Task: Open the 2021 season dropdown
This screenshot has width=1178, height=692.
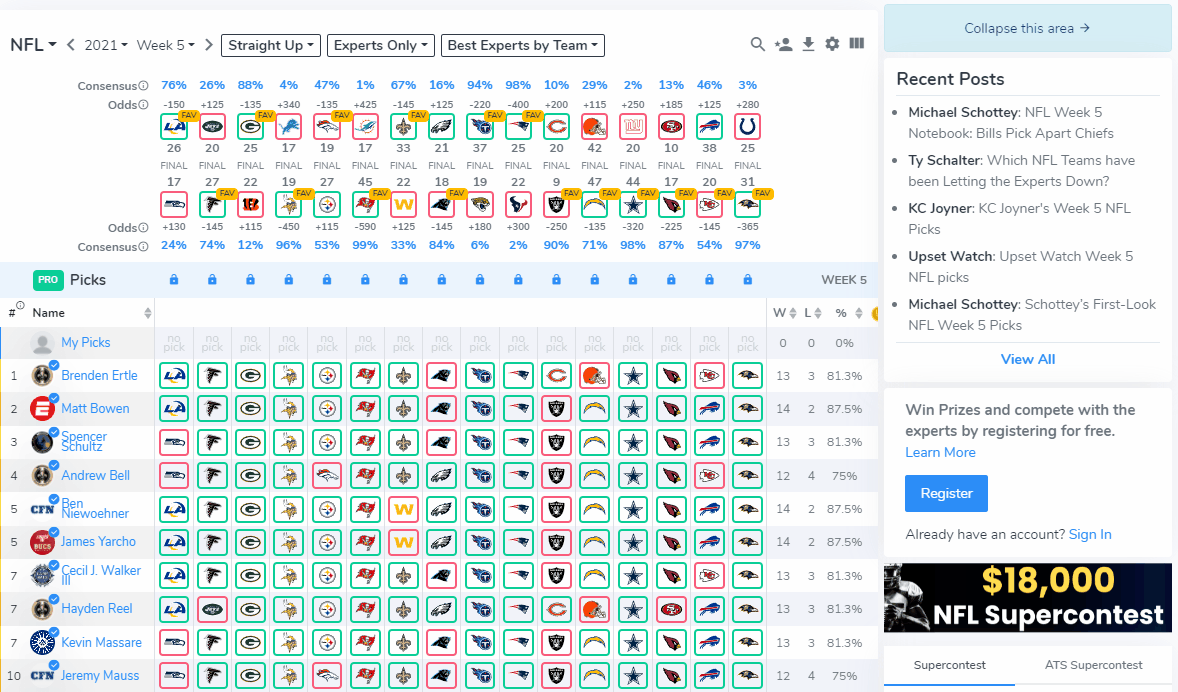Action: coord(106,45)
